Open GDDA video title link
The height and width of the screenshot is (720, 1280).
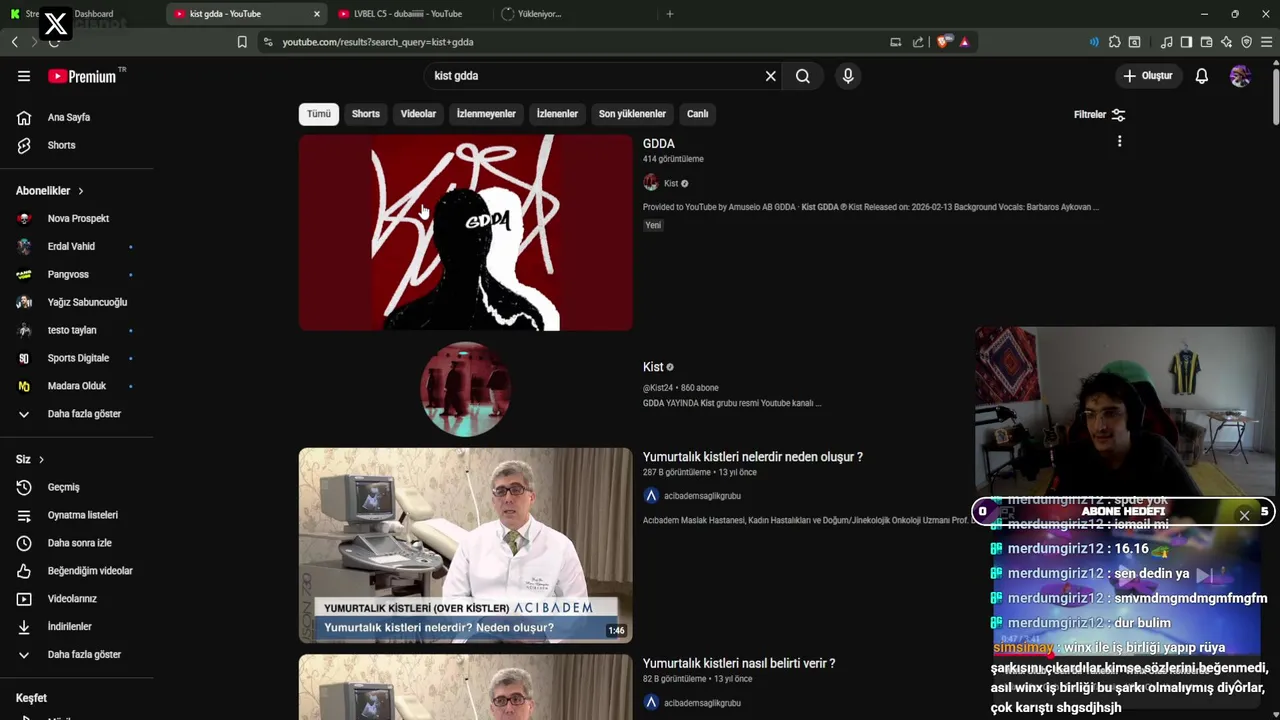(659, 144)
